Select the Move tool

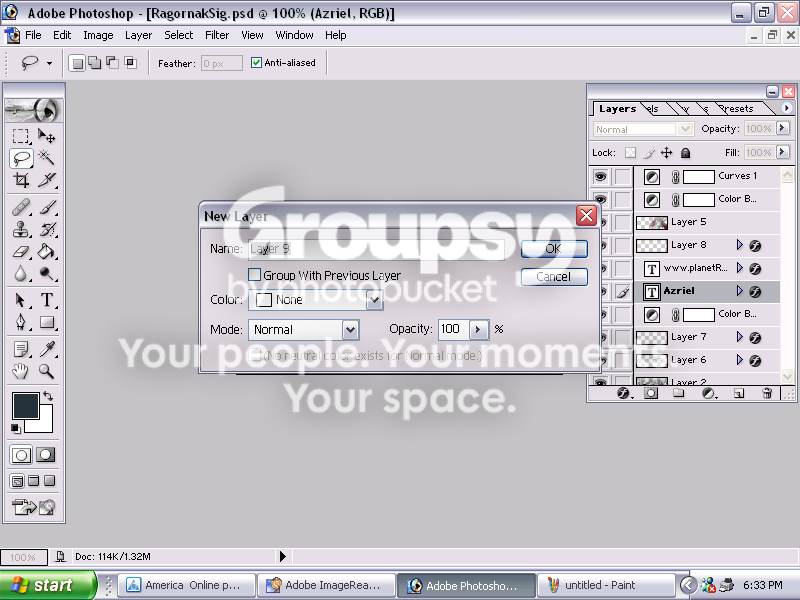point(47,136)
